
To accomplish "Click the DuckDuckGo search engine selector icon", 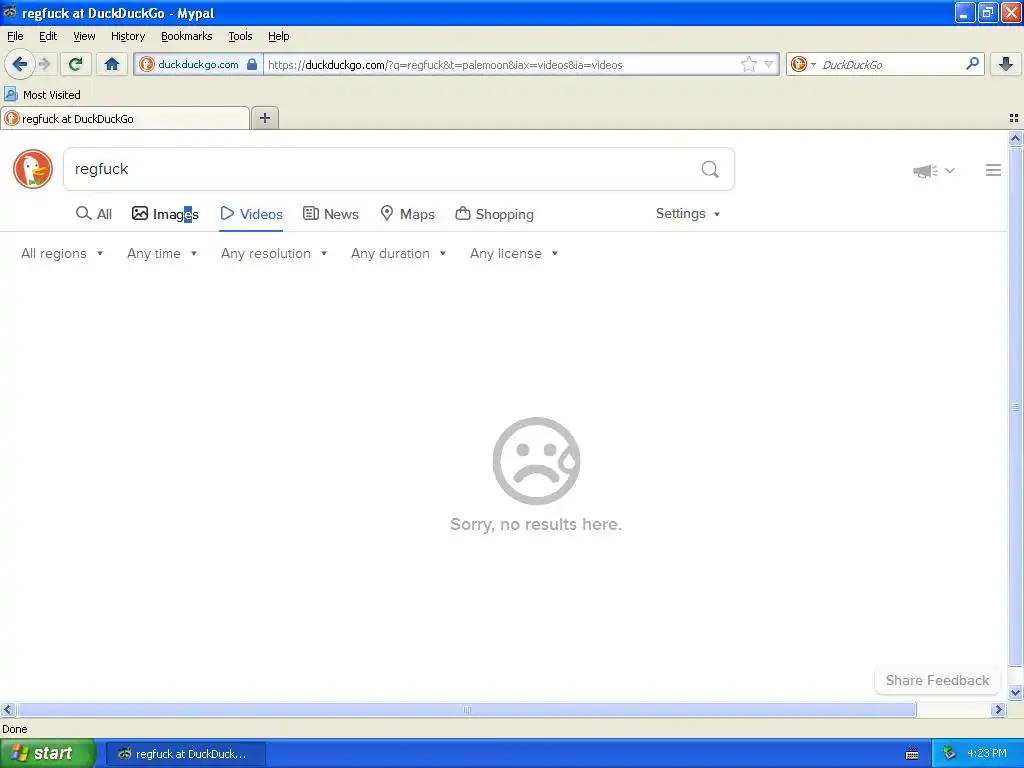I will [x=803, y=64].
